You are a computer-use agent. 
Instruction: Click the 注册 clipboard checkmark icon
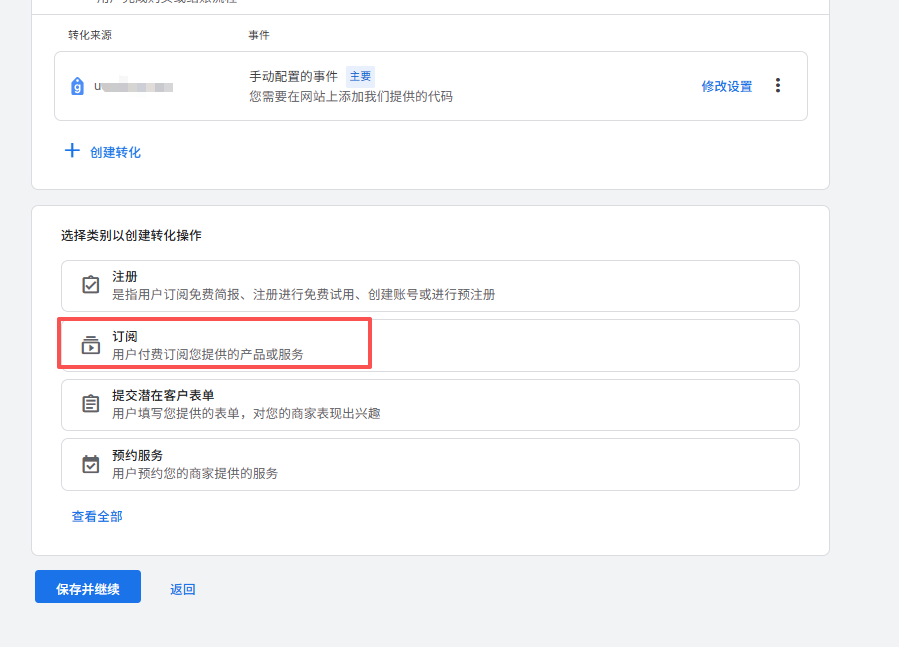(x=91, y=285)
